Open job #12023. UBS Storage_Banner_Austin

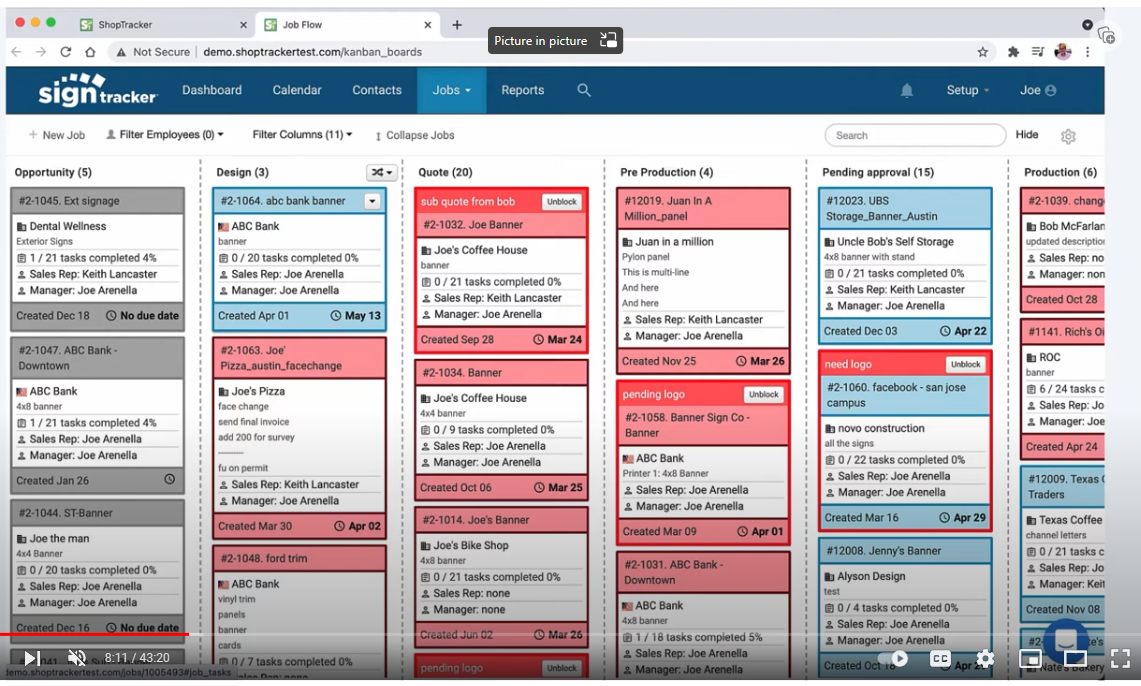click(881, 209)
